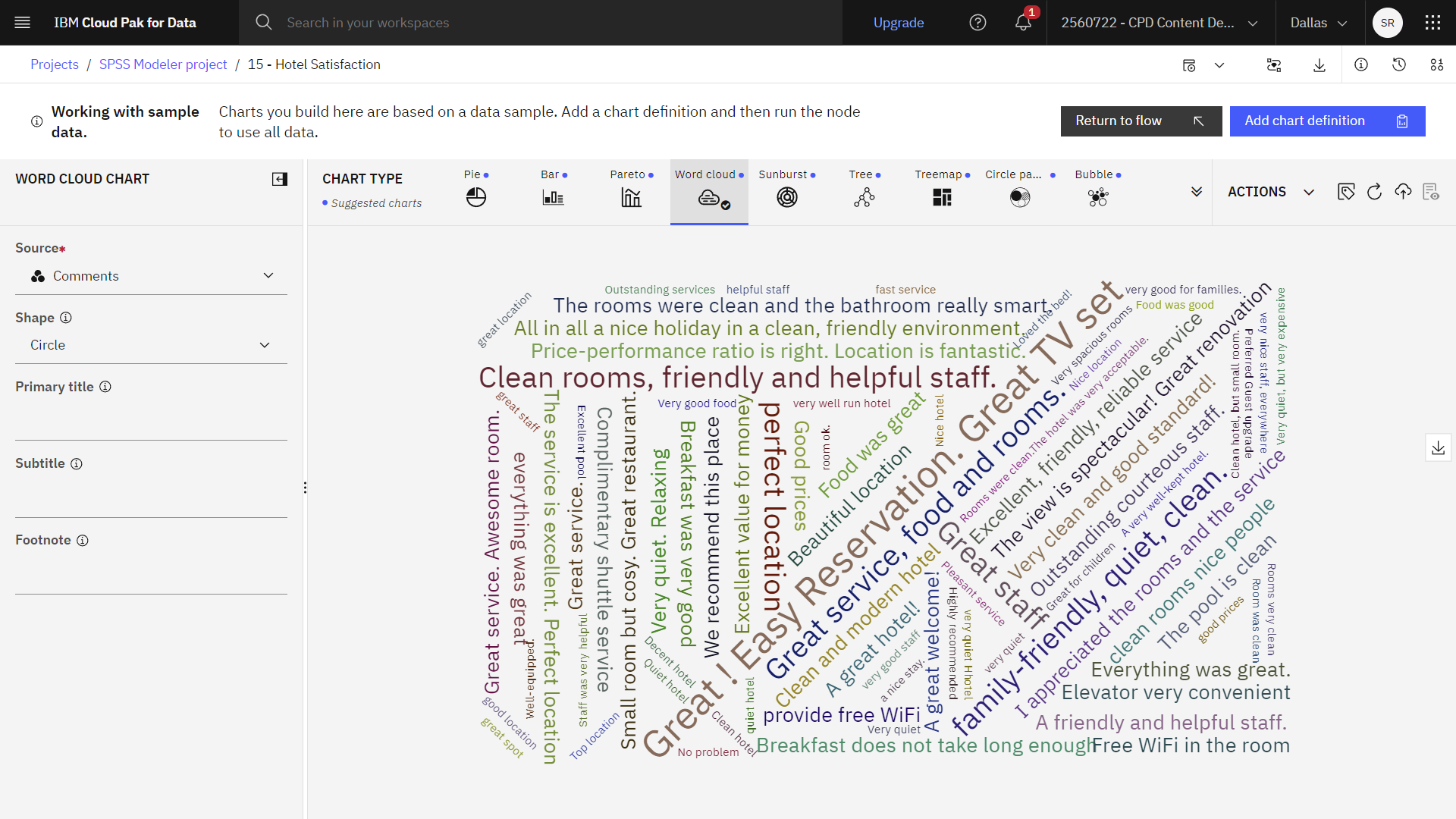Click 'provide free WiFi' in word cloud

(x=841, y=715)
